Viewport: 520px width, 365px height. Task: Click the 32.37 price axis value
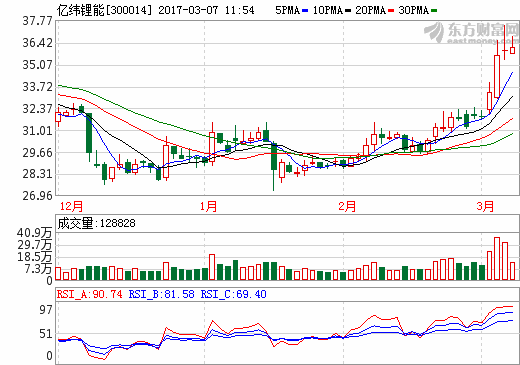pos(38,109)
